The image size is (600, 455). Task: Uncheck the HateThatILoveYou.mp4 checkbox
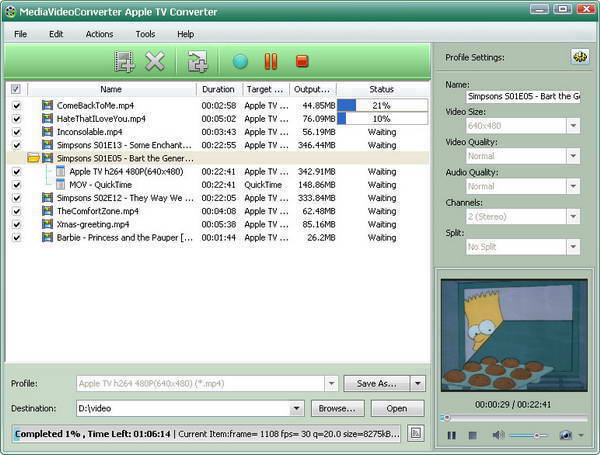[x=16, y=119]
